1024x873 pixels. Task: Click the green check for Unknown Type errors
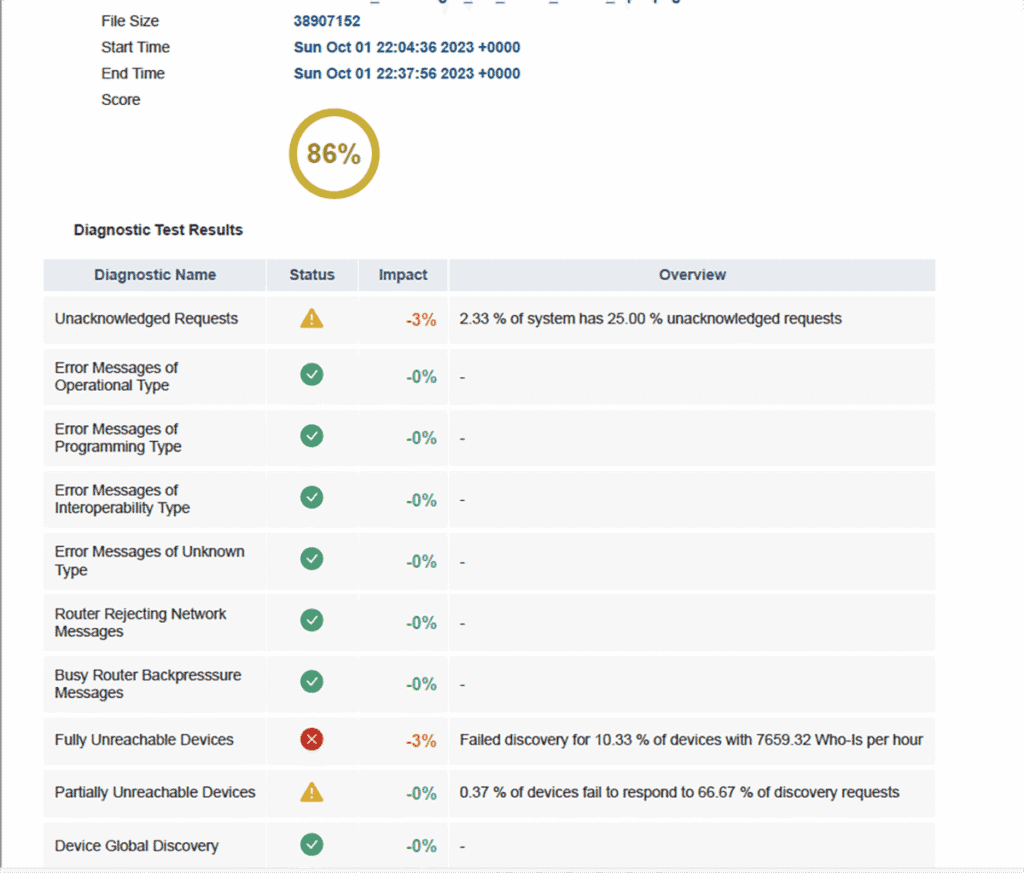pyautogui.click(x=312, y=559)
